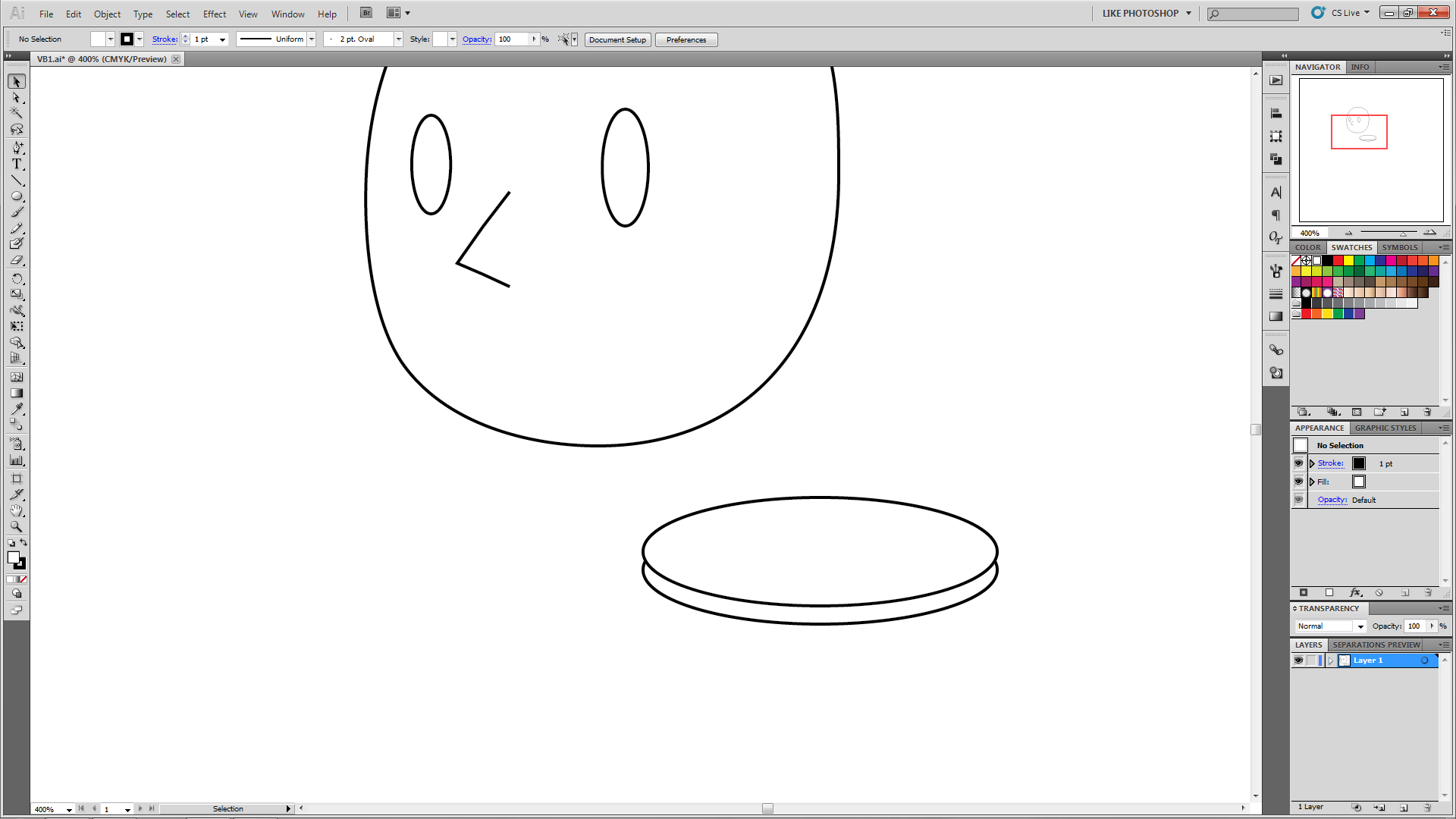1456x819 pixels.
Task: Open the Effect menu
Action: [214, 14]
